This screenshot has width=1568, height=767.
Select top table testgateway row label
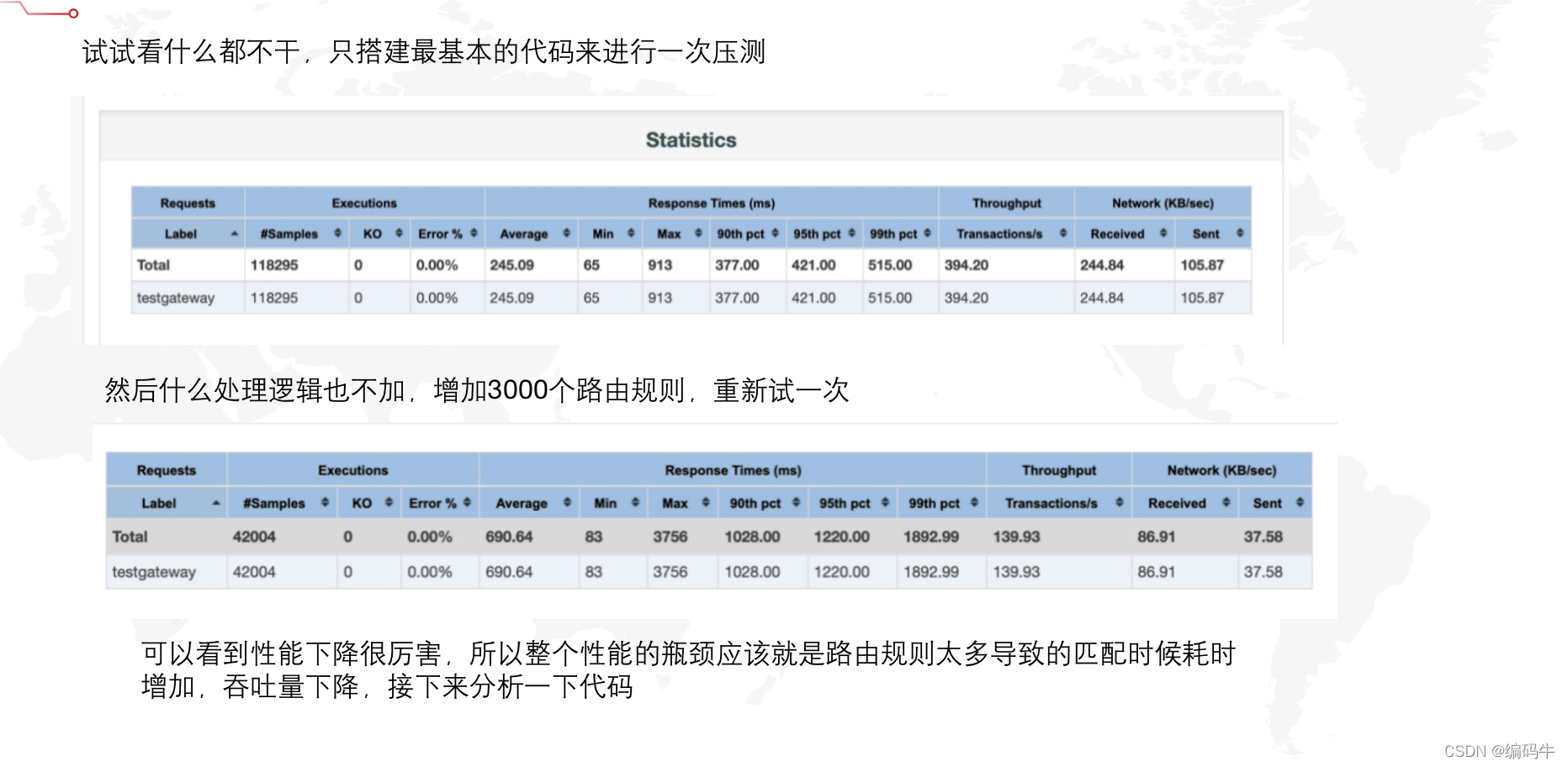pos(176,298)
